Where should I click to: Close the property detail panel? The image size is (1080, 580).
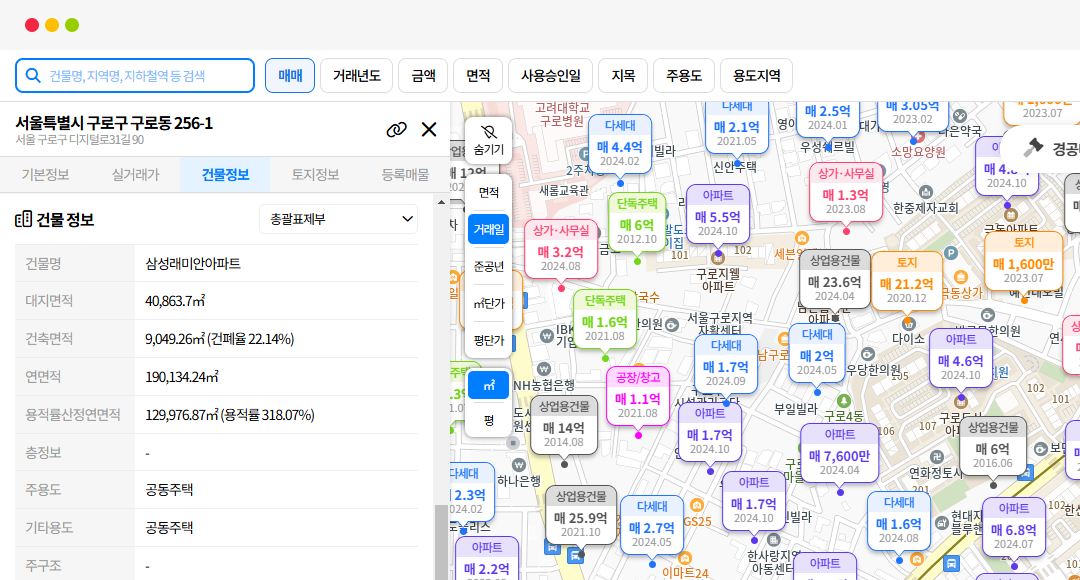click(429, 129)
